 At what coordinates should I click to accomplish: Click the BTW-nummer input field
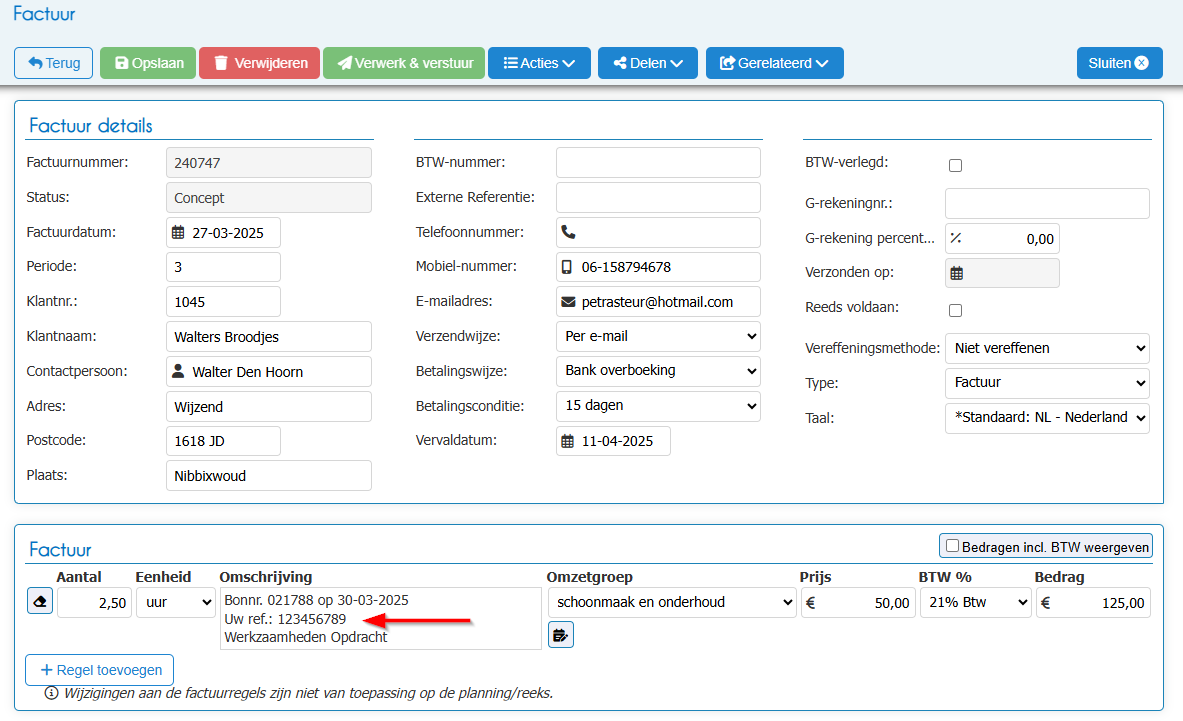658,163
